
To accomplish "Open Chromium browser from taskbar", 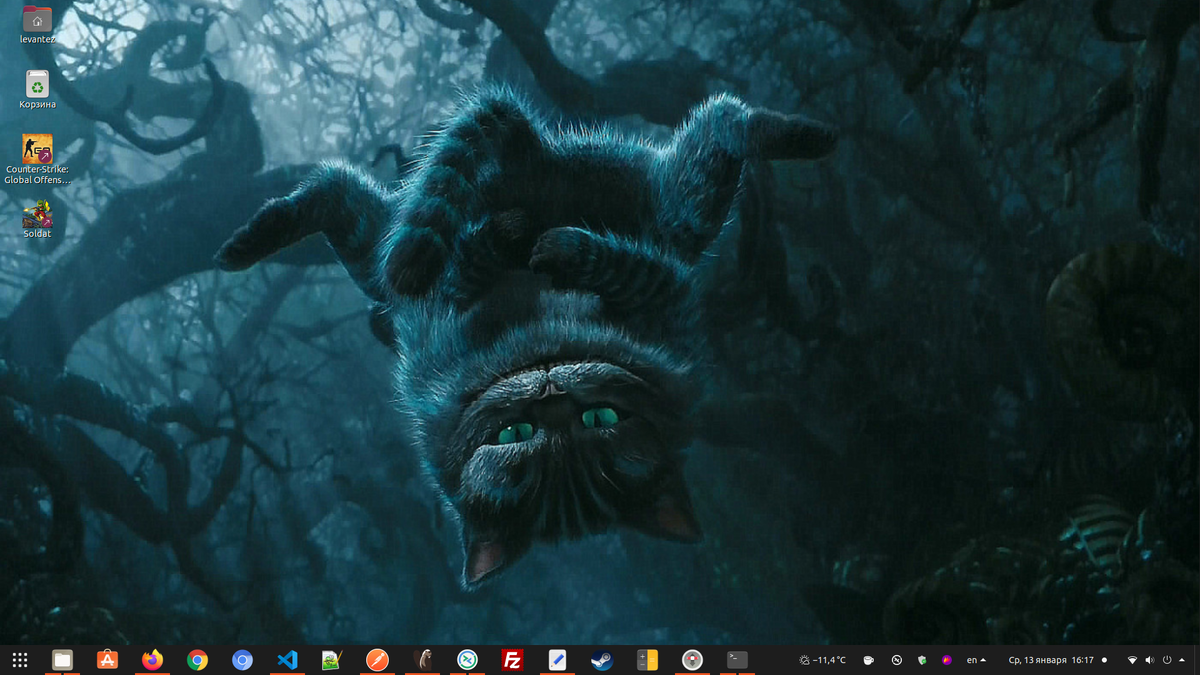I will tap(242, 660).
